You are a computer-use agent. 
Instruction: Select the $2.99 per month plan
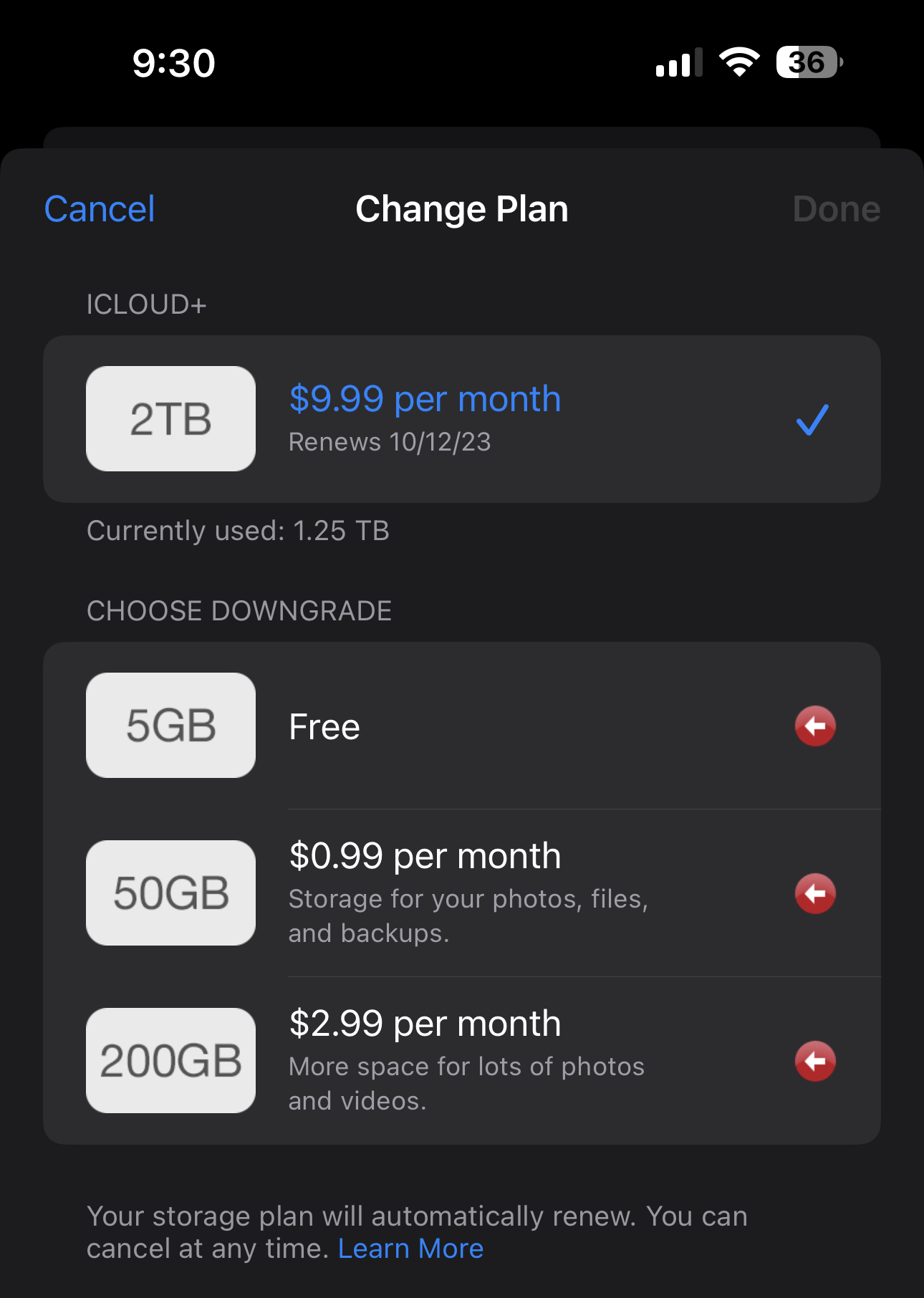(x=425, y=1024)
